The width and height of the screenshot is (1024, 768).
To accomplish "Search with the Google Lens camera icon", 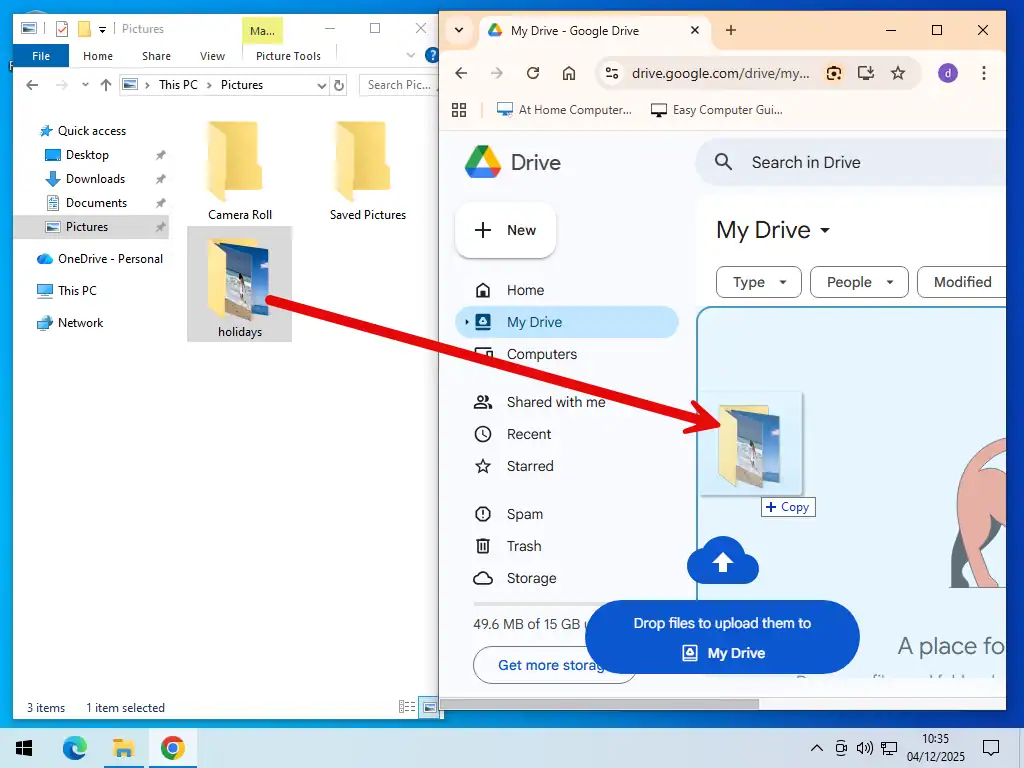I will 833,73.
